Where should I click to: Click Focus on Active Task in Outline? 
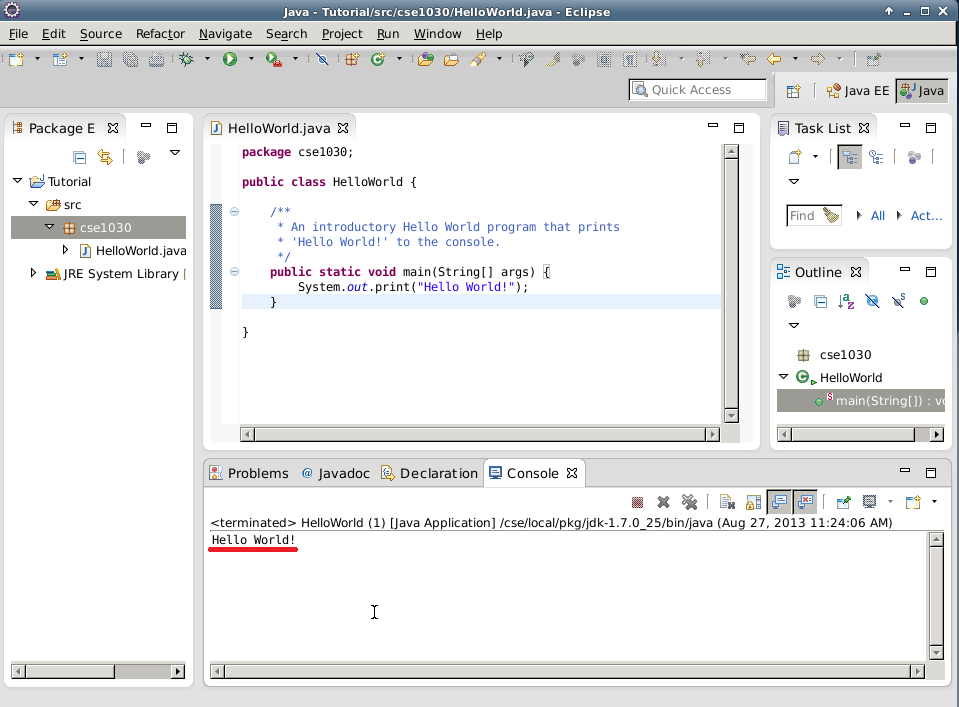[794, 301]
